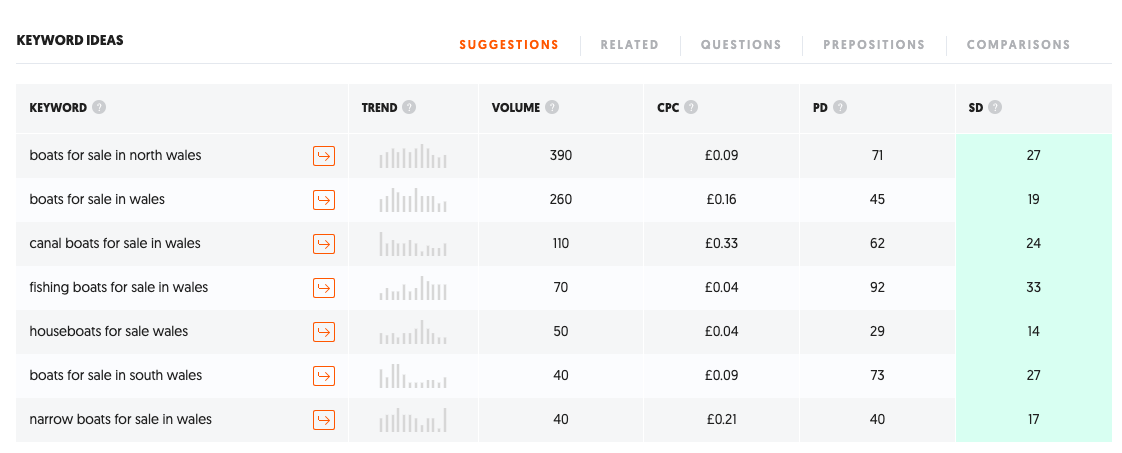Open arrow icon for houseboats for sale wales

[323, 332]
